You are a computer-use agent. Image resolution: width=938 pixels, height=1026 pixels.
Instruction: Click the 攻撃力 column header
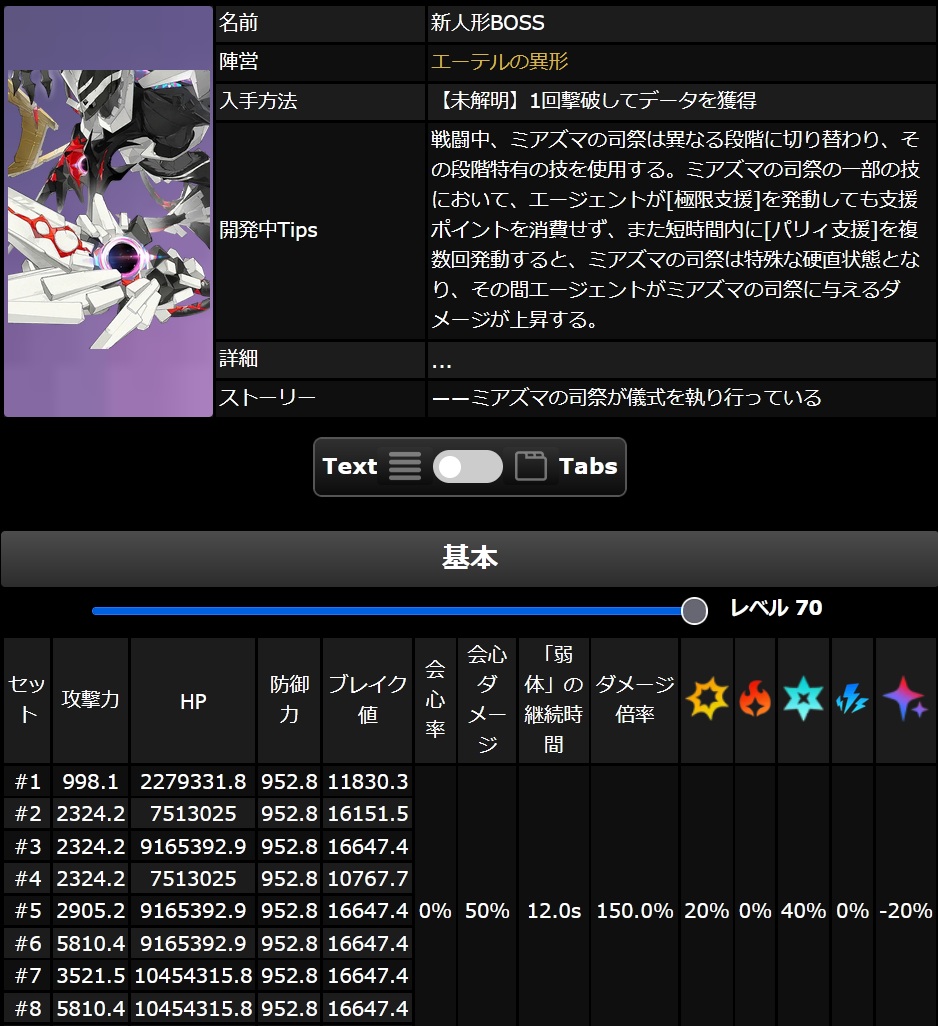(90, 700)
